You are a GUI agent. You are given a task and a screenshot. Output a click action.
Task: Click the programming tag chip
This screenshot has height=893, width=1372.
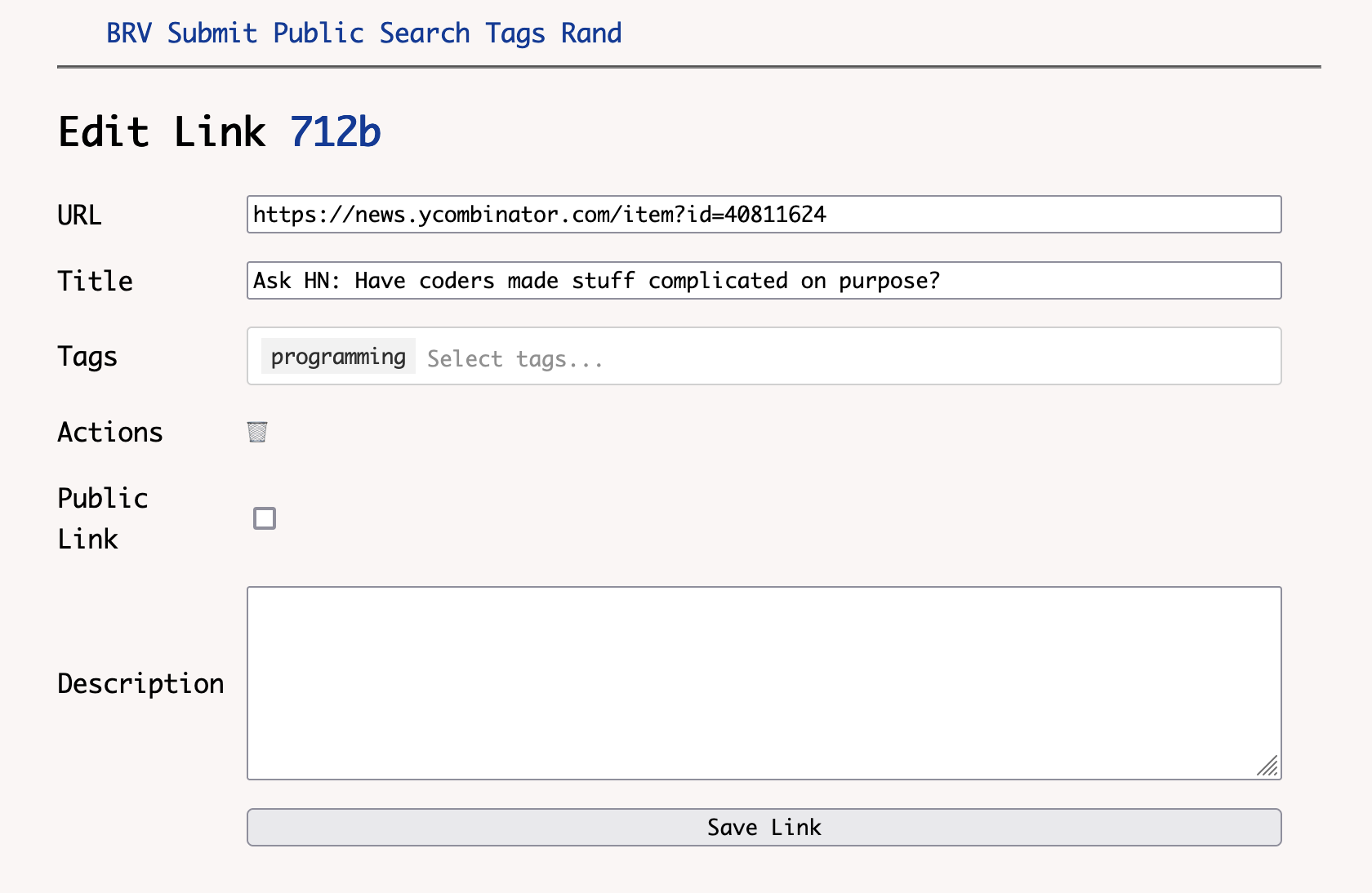tap(338, 357)
